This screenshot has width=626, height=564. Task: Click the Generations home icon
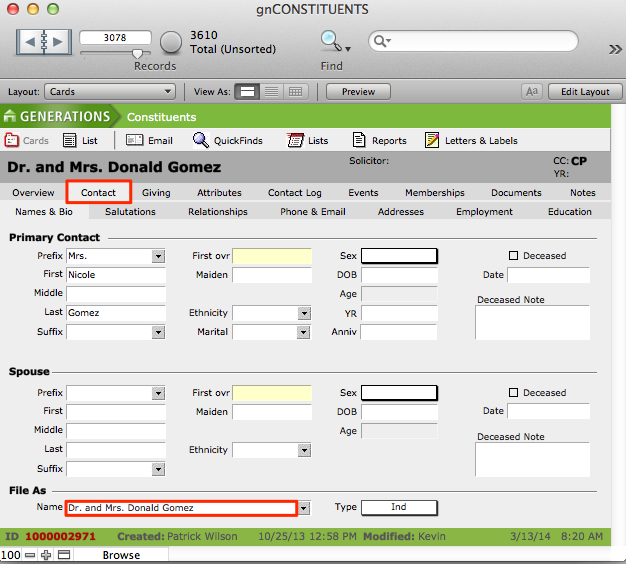(11, 117)
